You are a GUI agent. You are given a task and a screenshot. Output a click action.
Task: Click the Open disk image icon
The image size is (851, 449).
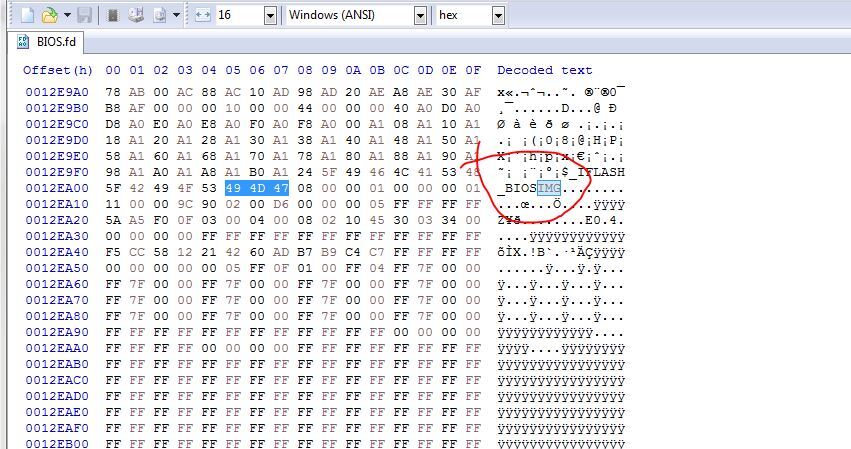(160, 15)
